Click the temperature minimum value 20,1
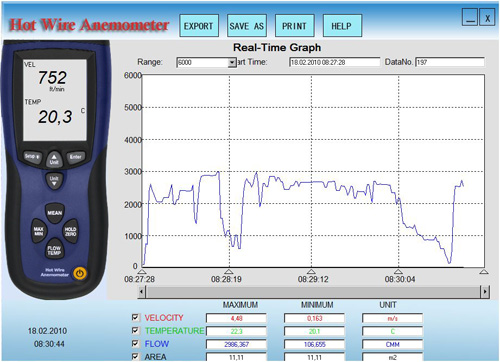This screenshot has width=500, height=362. [314, 331]
